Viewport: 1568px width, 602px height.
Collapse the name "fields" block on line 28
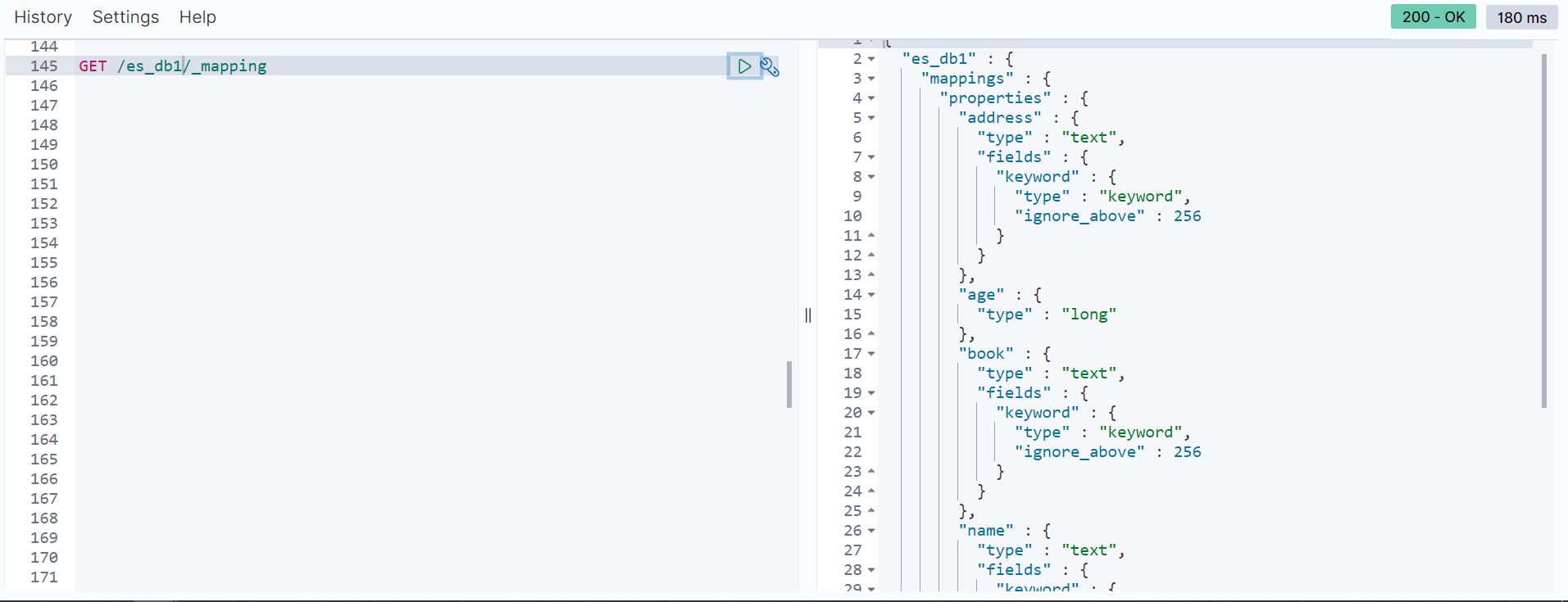871,570
